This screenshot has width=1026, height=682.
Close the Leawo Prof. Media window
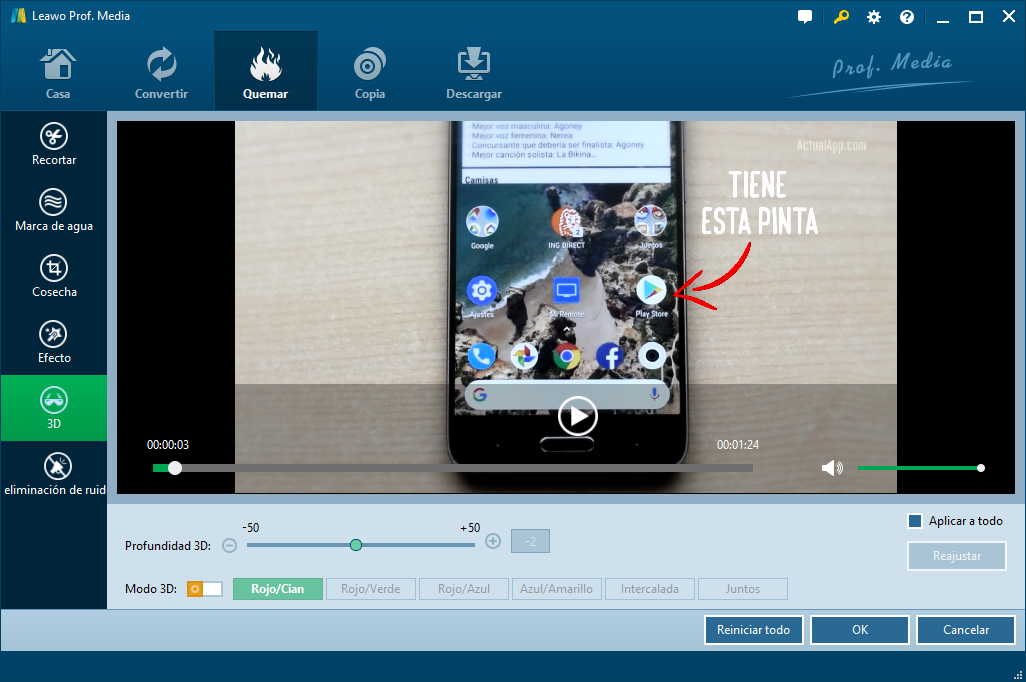pos(1009,16)
